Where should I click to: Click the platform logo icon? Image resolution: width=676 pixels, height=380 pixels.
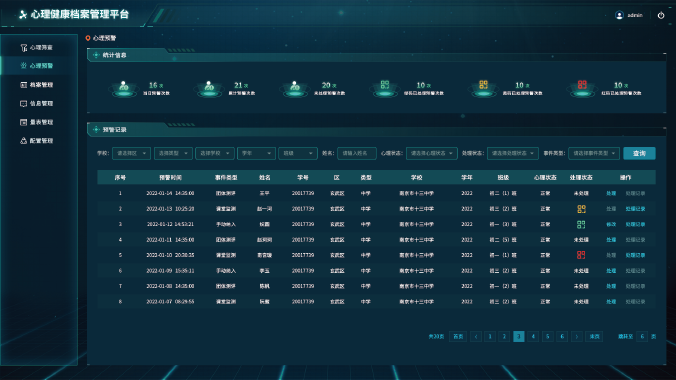coord(23,15)
